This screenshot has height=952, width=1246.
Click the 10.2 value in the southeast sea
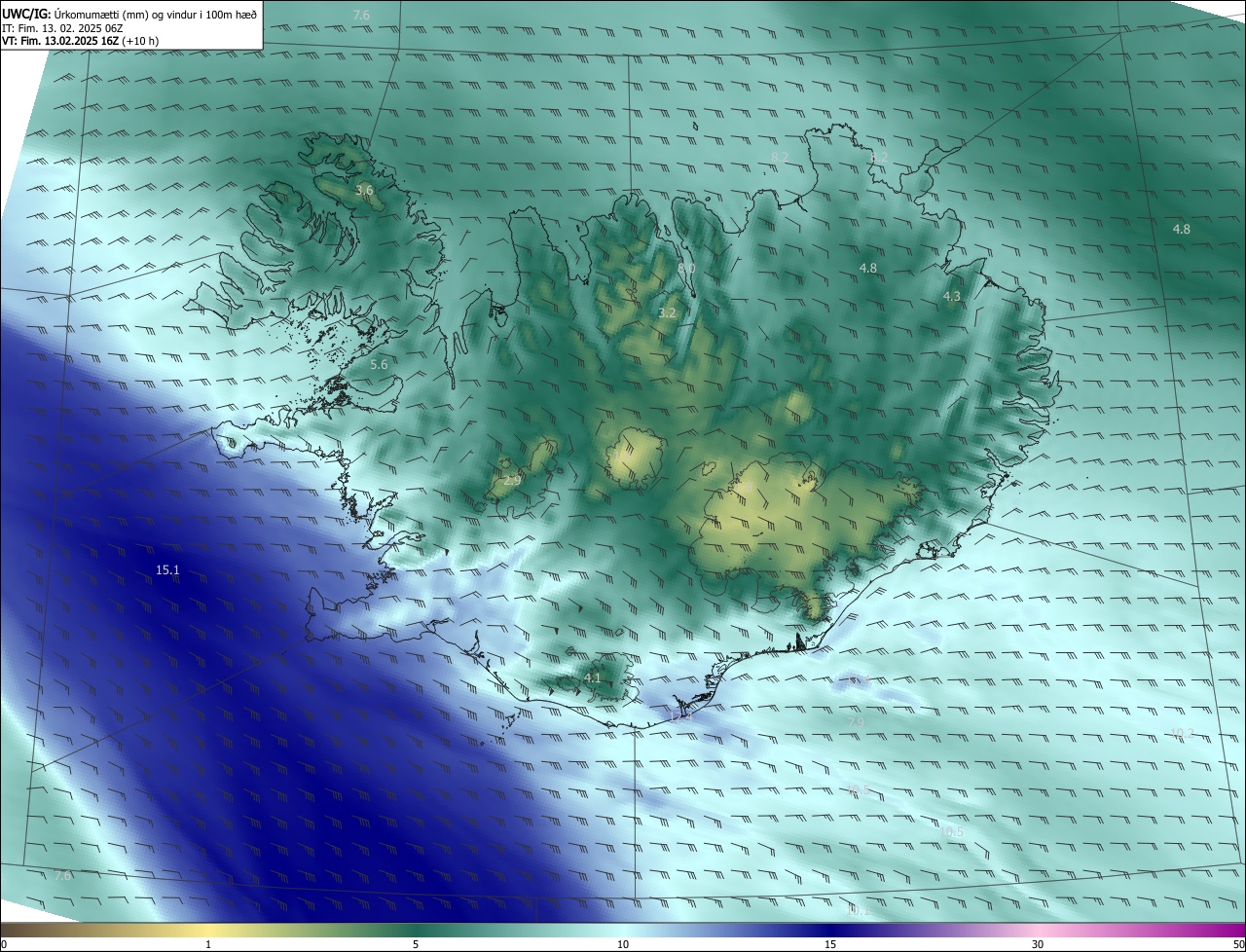pyautogui.click(x=1182, y=733)
